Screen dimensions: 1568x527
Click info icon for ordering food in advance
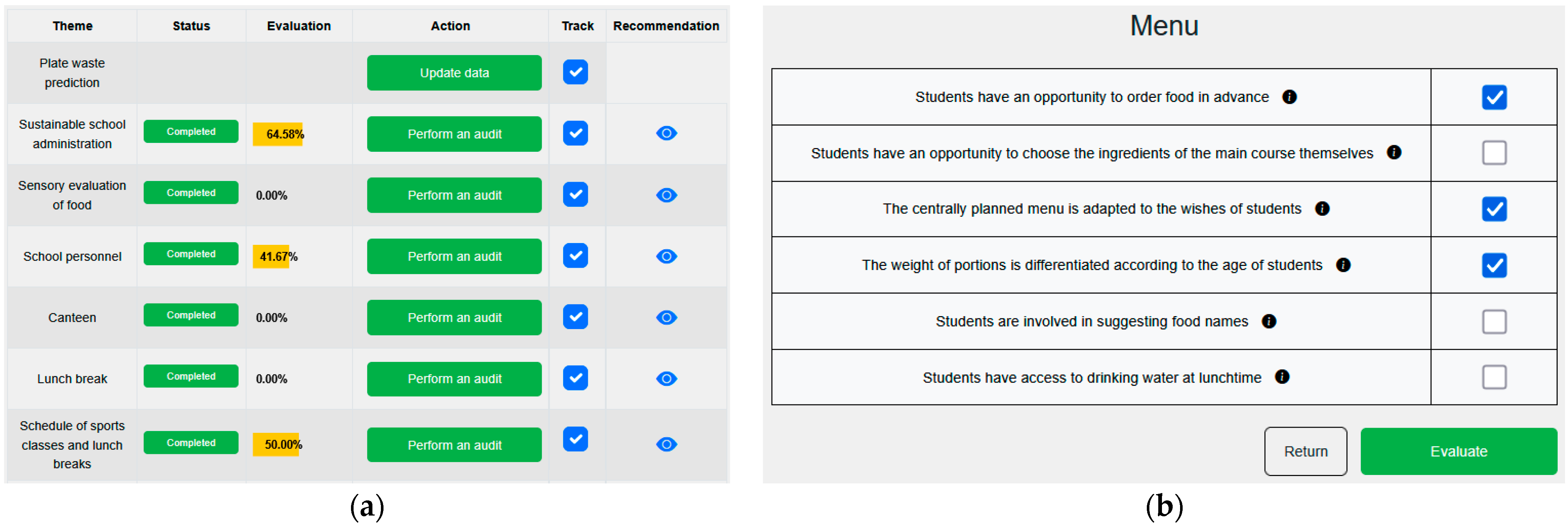(x=1289, y=97)
